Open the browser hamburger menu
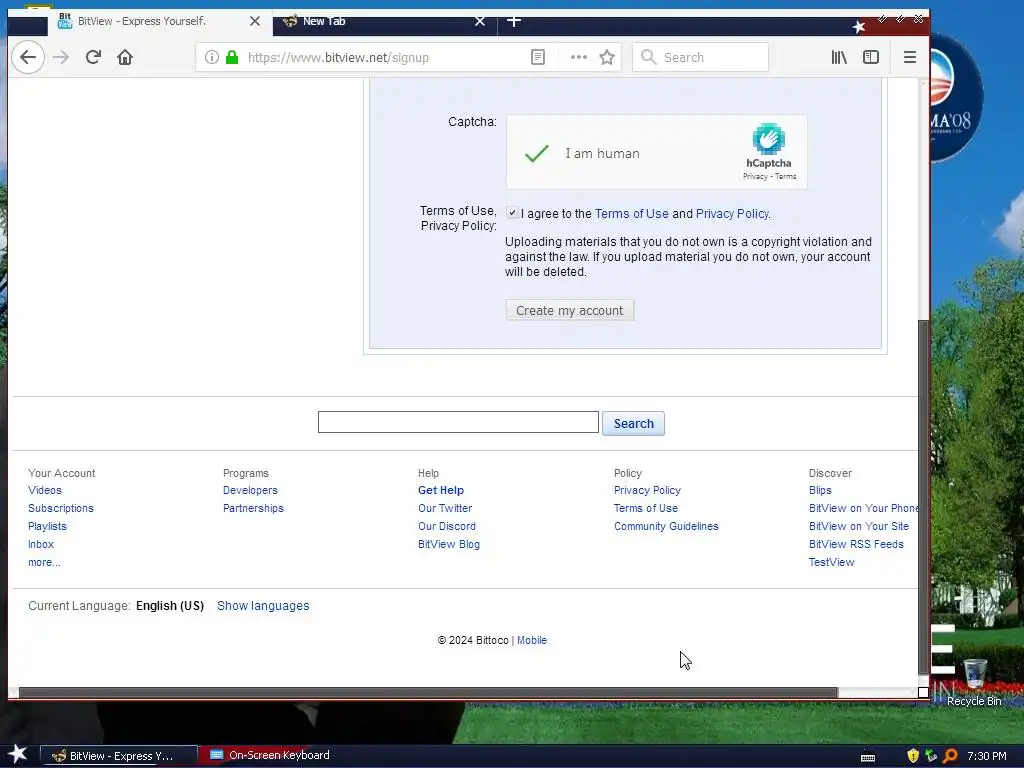 910,57
